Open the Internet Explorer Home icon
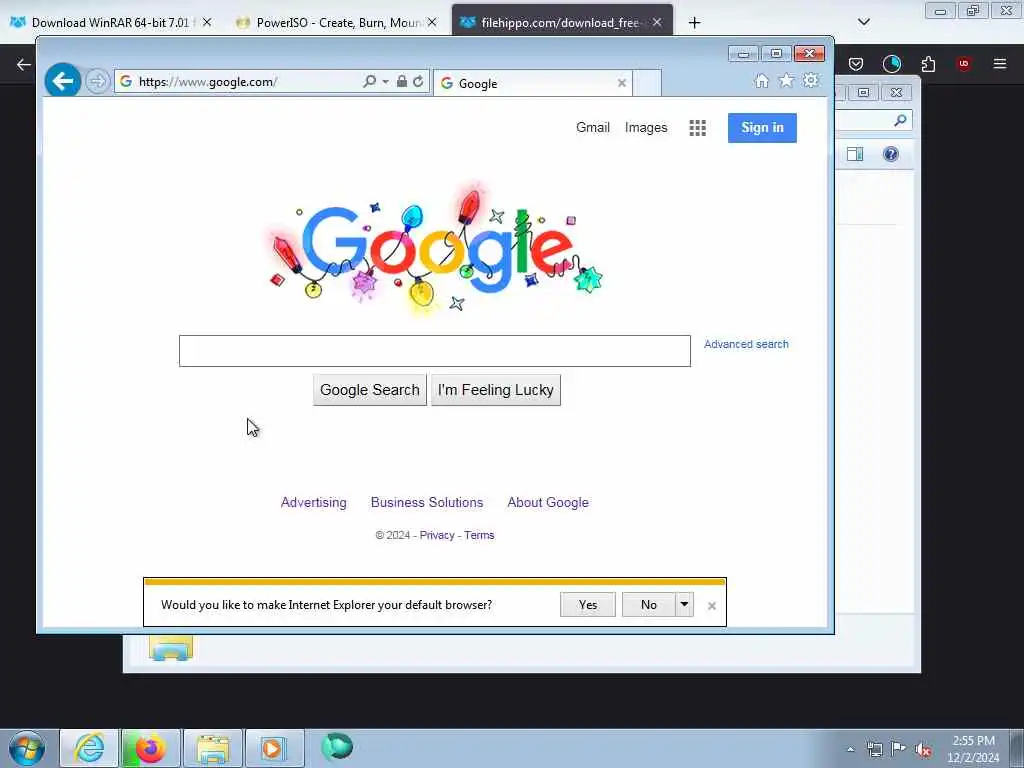 (761, 80)
